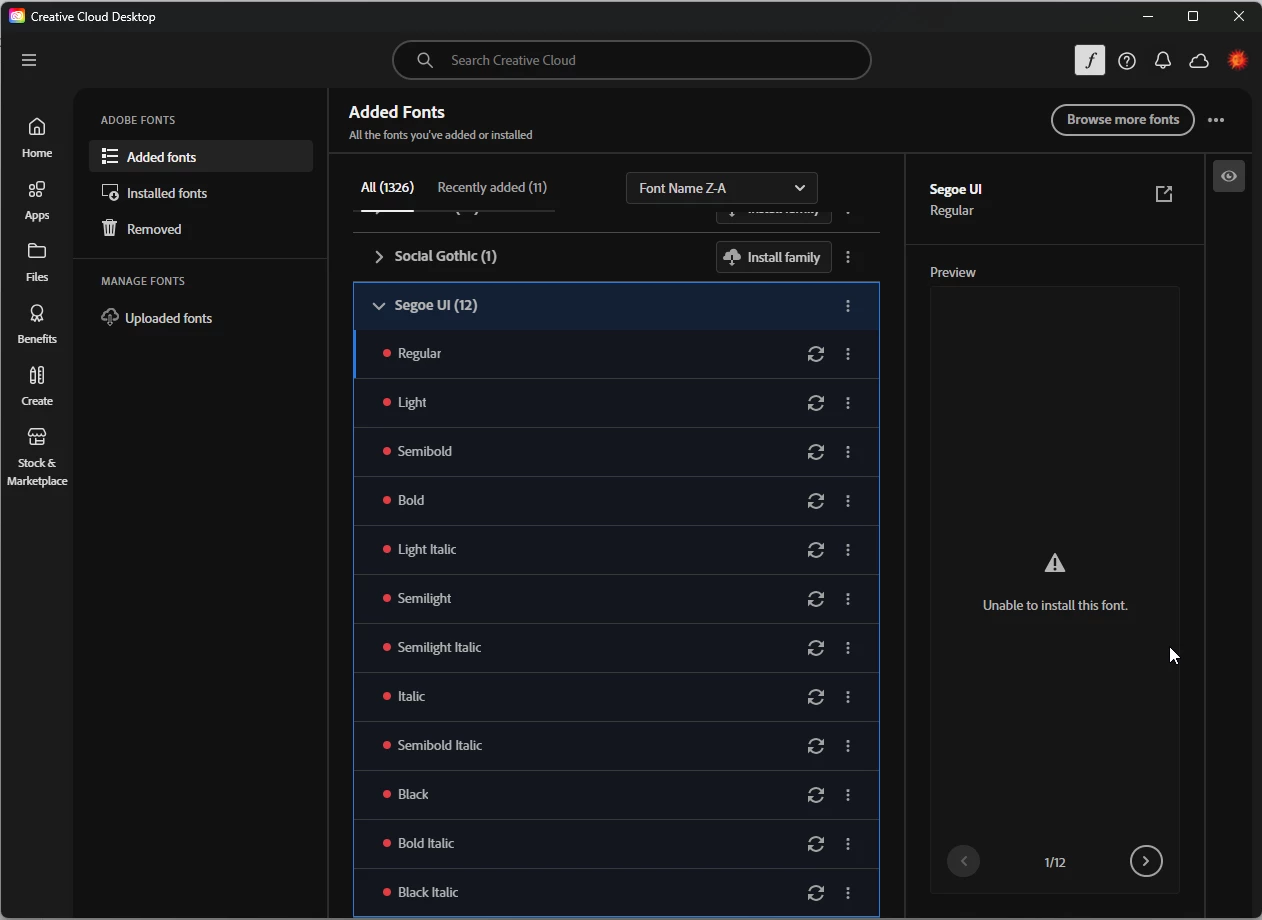Retry syncing Semilight font
The image size is (1262, 920).
click(816, 599)
